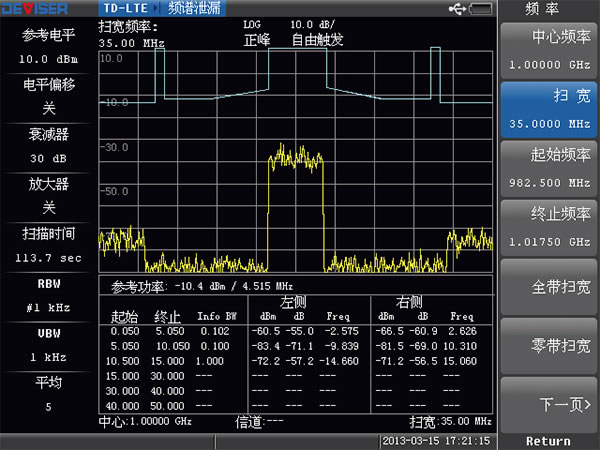The width and height of the screenshot is (600, 450).
Task: Click the date and time display
Action: point(434,440)
